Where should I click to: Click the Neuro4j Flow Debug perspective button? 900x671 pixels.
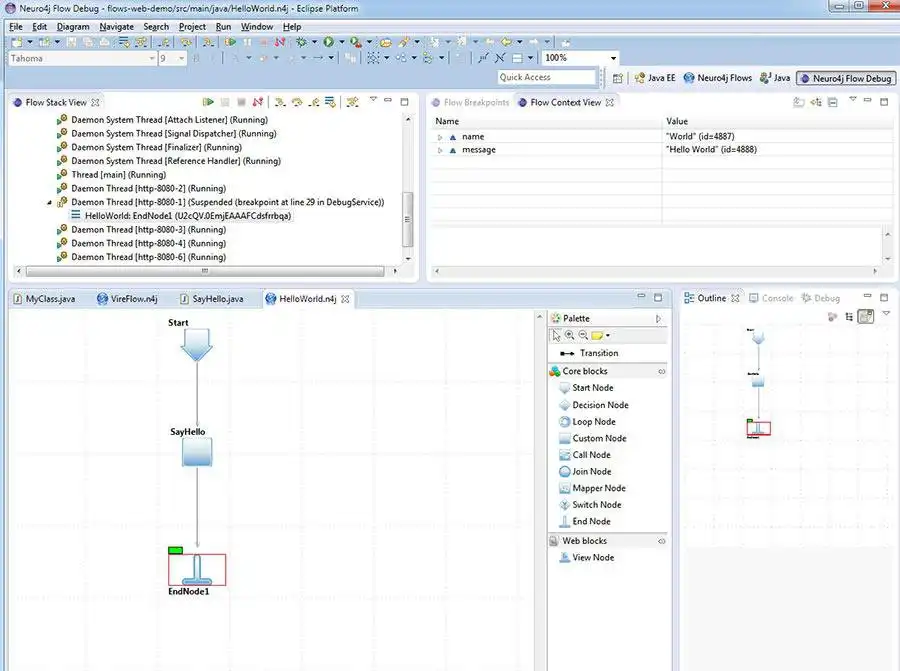(846, 78)
